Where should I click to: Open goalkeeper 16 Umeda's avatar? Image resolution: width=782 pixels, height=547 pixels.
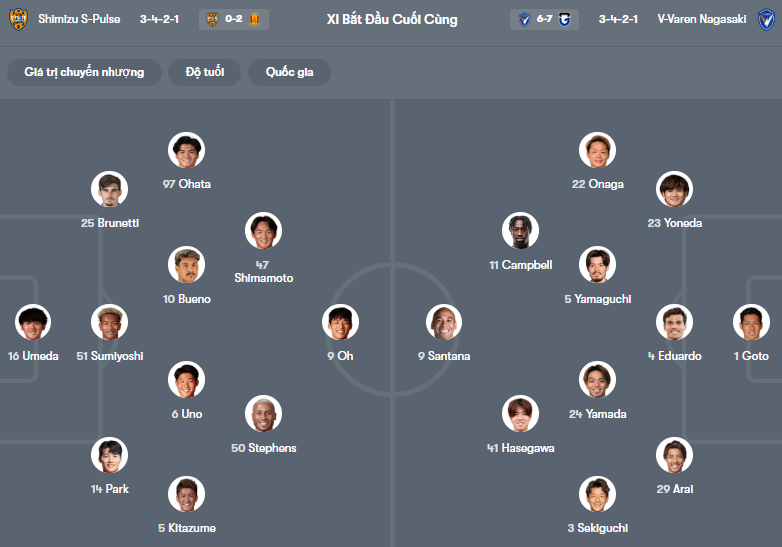[33, 322]
